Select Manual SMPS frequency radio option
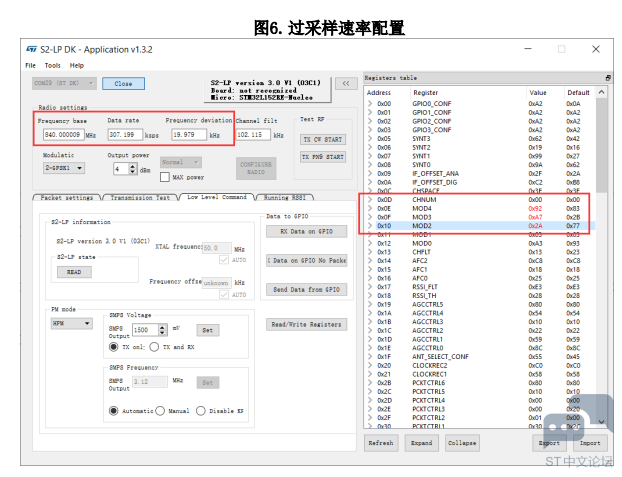622x477 pixels. tap(160, 411)
